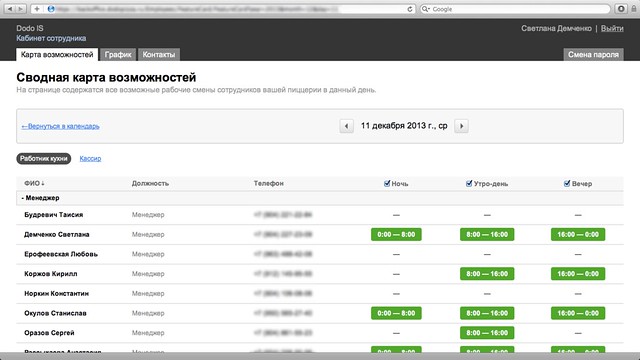Click Коржов Кирилл 8:00 — 16:00 shift
This screenshot has height=360, width=640.
[x=487, y=274]
